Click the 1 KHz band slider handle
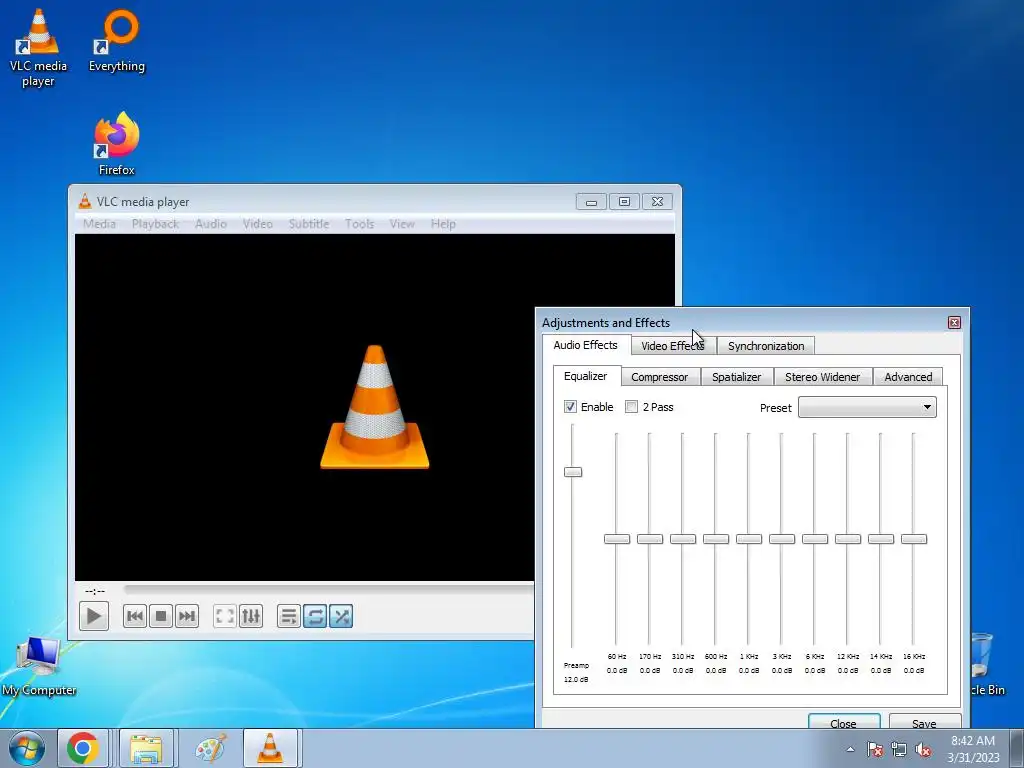Viewport: 1024px width, 768px height. 749,539
